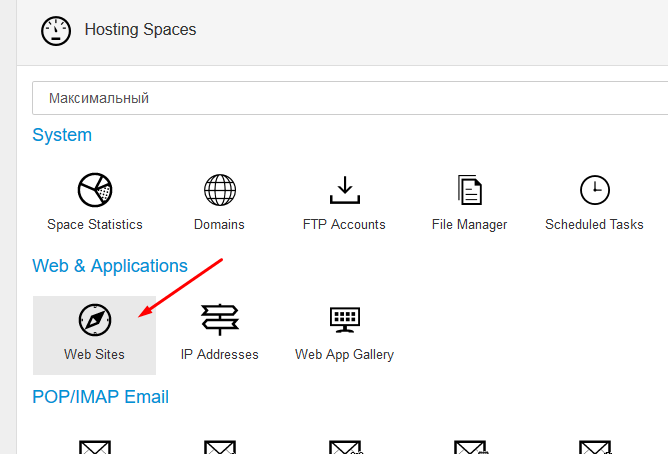Click leftmost envelope icon under POP/IMAP Email

pos(95,447)
